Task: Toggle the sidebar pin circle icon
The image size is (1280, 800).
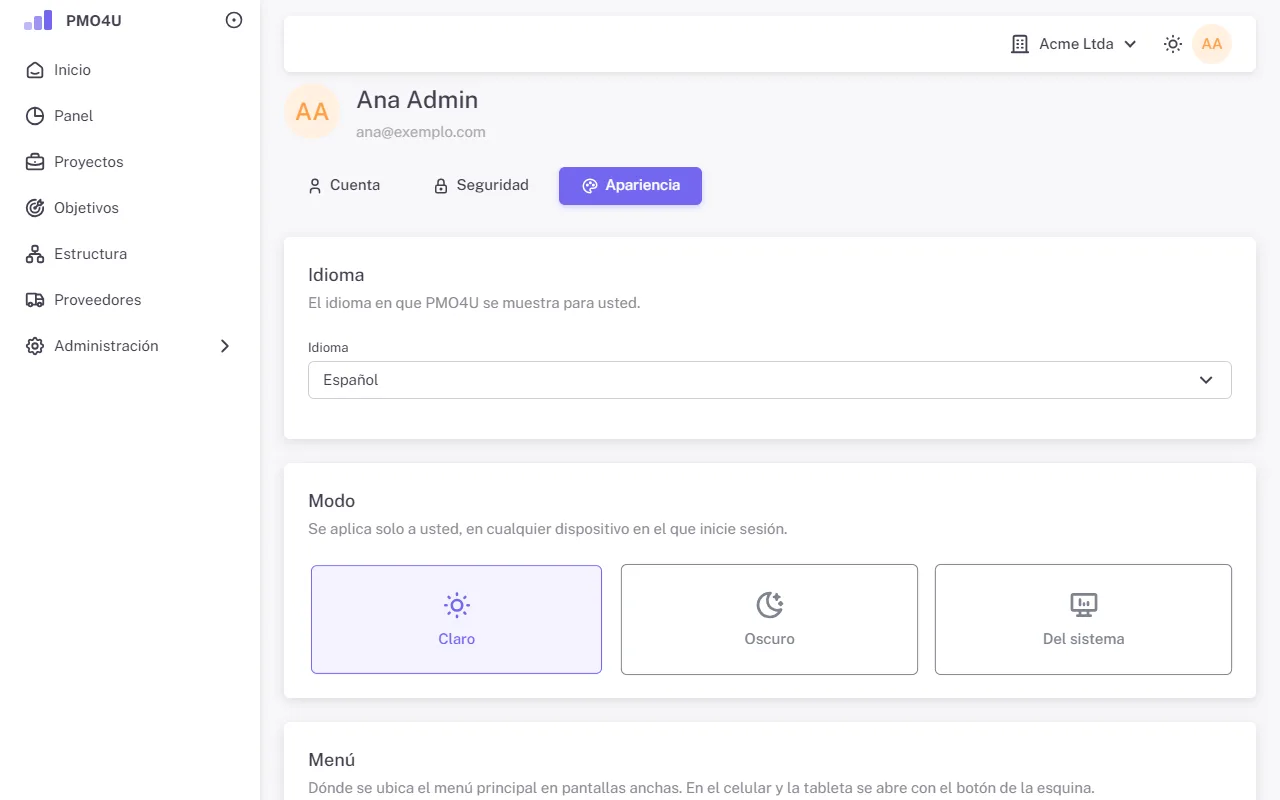Action: [234, 20]
